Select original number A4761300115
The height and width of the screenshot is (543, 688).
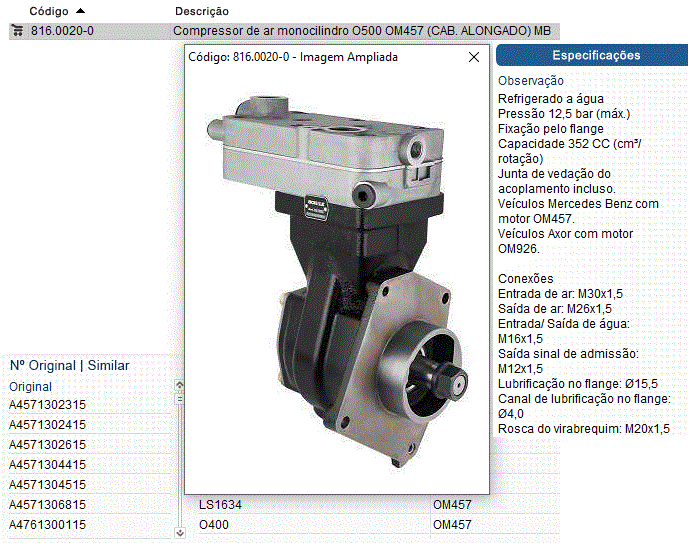[x=48, y=525]
